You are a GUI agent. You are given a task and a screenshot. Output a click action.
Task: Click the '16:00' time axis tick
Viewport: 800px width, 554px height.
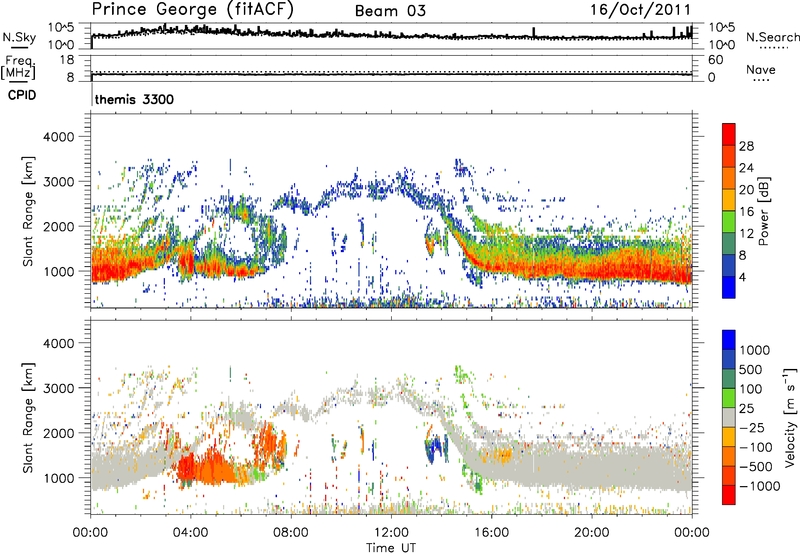[x=492, y=533]
